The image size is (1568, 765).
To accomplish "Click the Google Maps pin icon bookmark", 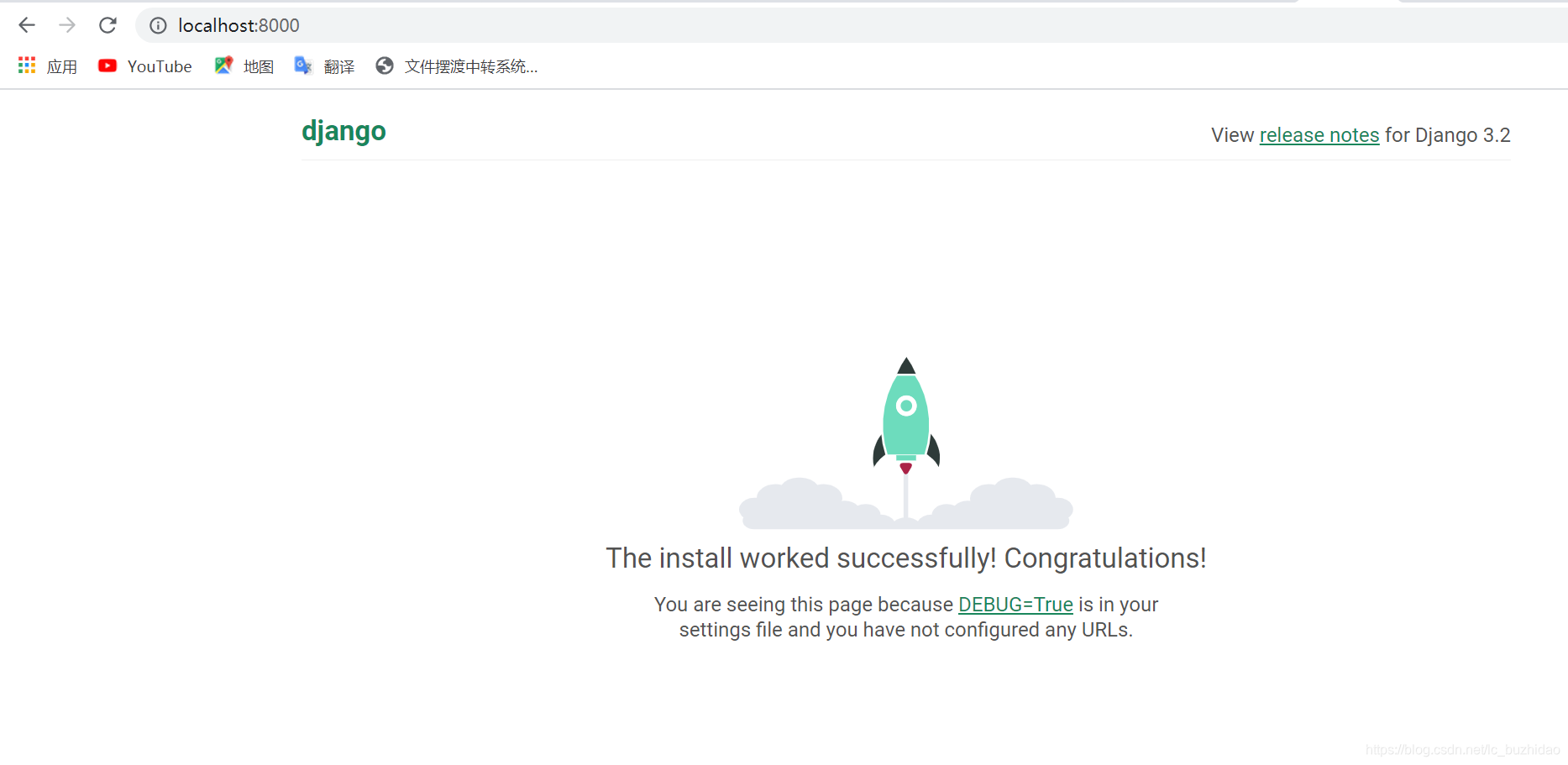I will (223, 65).
